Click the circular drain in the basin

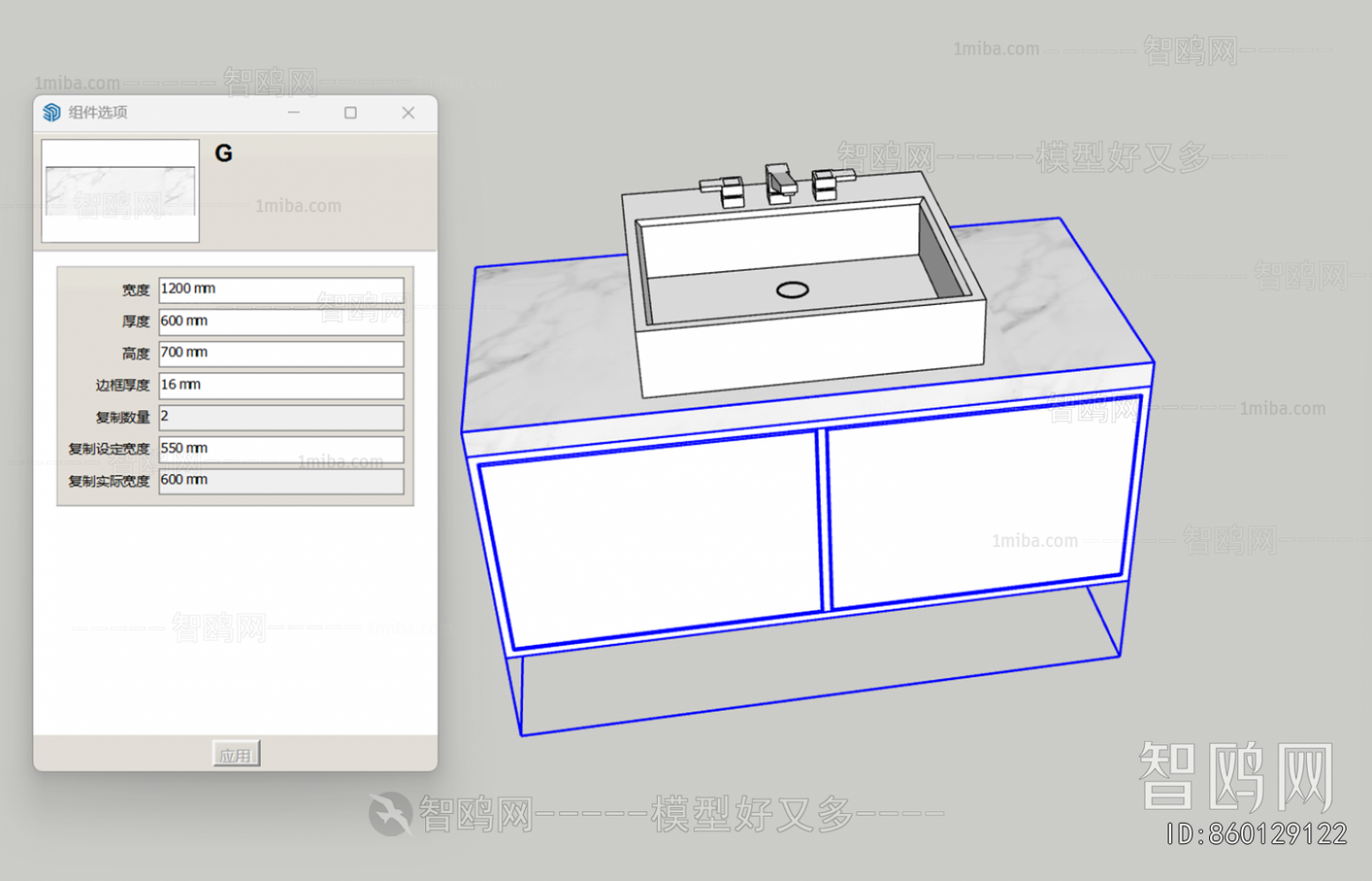pyautogui.click(x=793, y=290)
